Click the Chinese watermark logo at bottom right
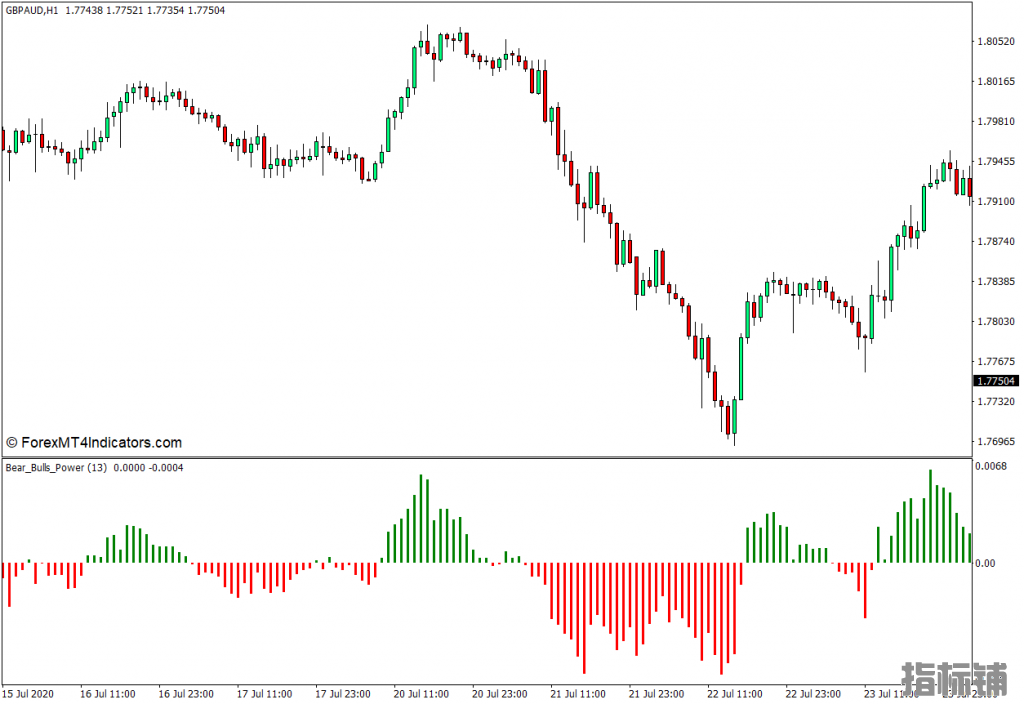The width and height of the screenshot is (1024, 704). [955, 678]
